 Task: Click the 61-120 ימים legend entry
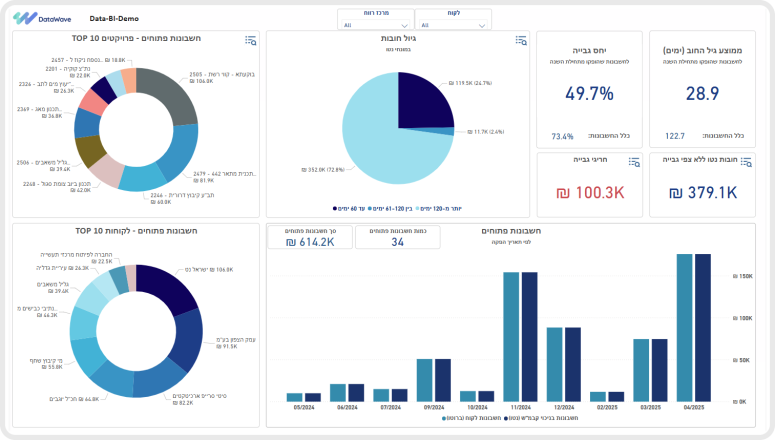390,209
